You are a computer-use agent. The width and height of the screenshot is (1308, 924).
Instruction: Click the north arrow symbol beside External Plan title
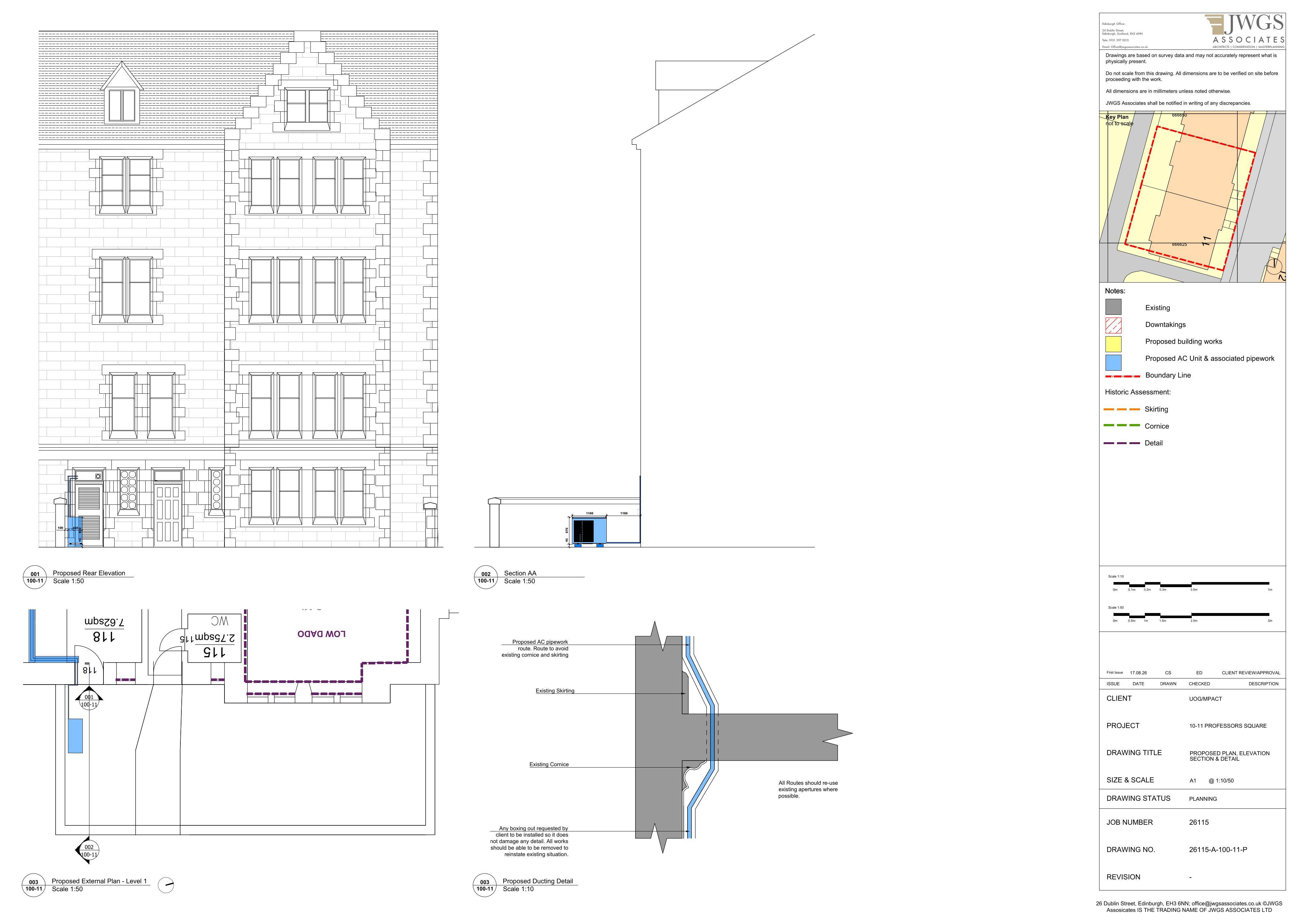(x=166, y=885)
